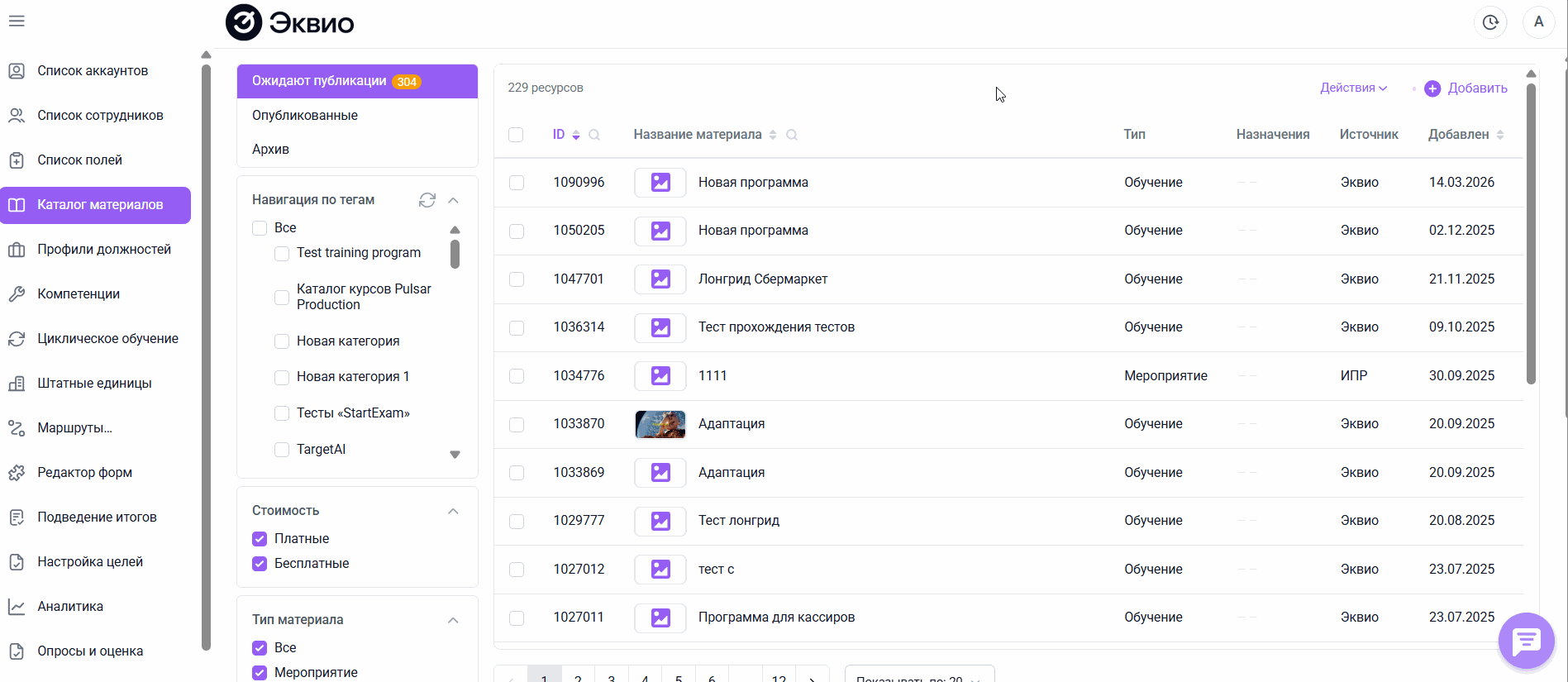Click the Аналитика chart icon
Screen dimensions: 1568x682
(17, 607)
